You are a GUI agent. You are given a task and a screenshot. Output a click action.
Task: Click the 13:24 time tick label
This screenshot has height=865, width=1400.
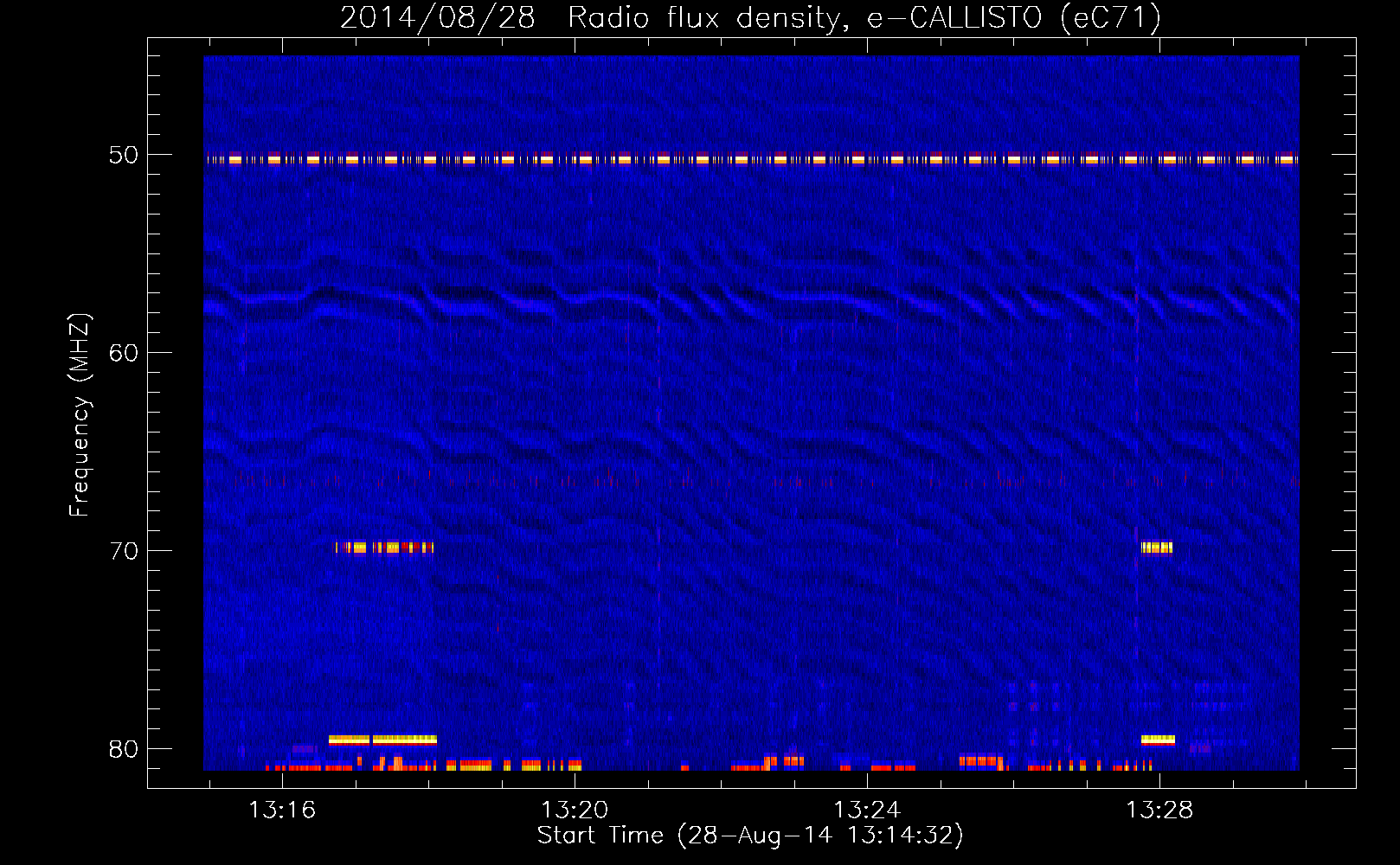point(866,810)
